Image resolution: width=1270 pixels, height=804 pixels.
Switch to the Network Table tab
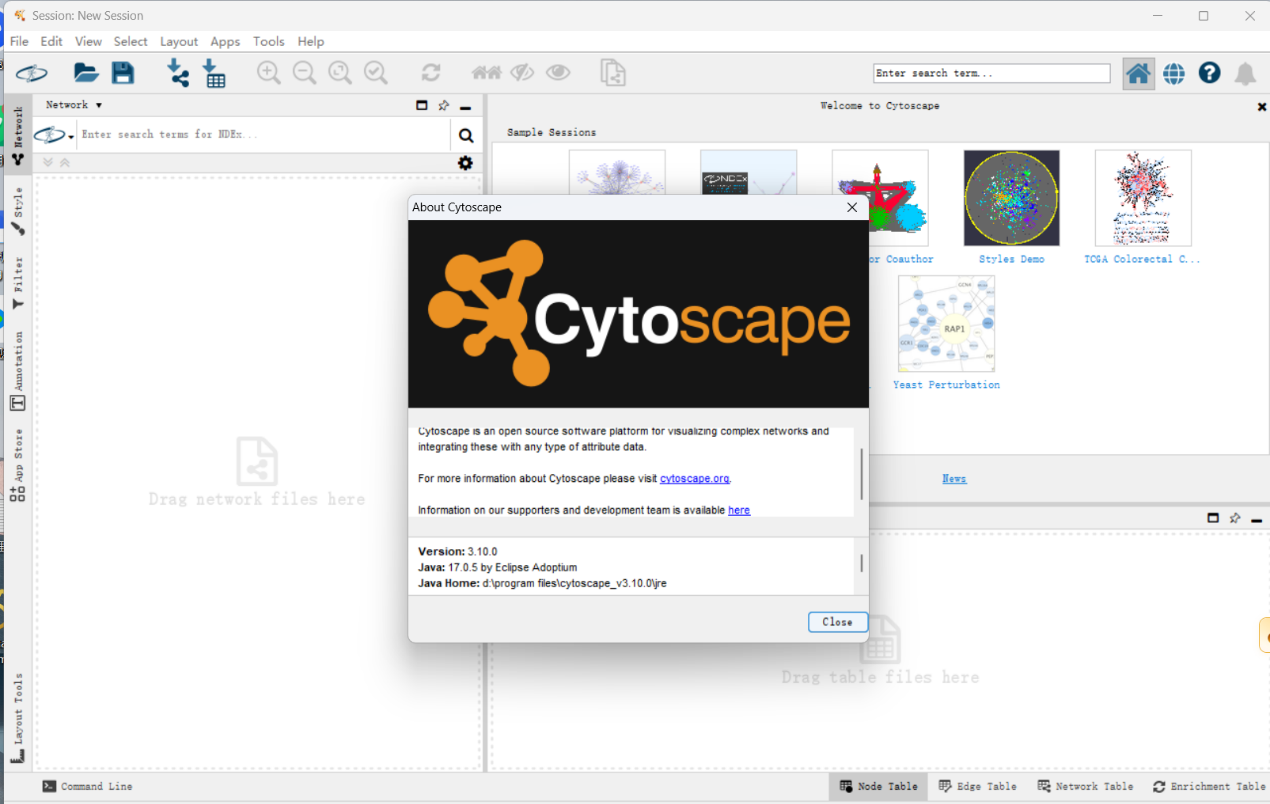(x=1085, y=787)
